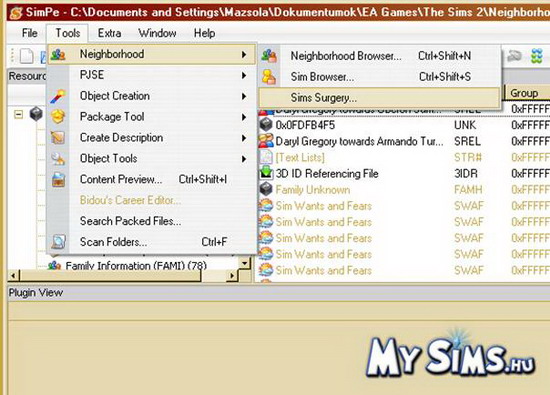Click the Content Preview icon
The width and height of the screenshot is (550, 395).
pos(58,179)
